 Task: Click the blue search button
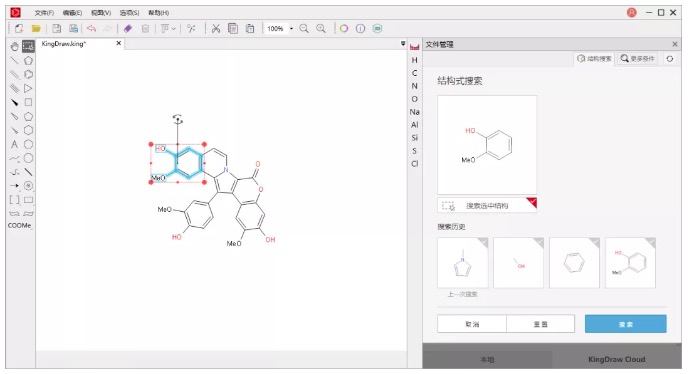(625, 324)
